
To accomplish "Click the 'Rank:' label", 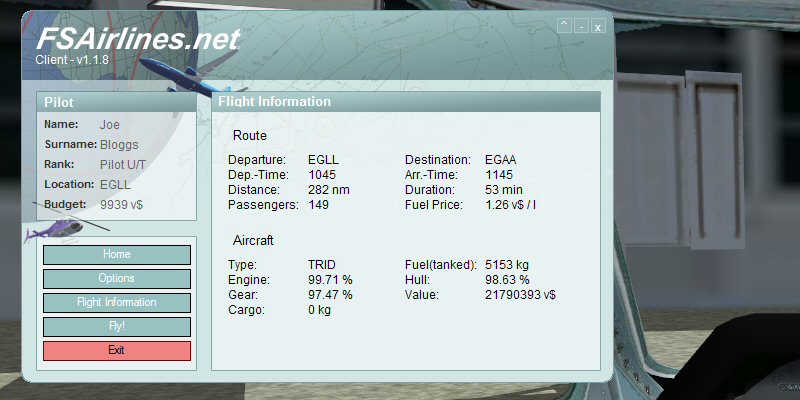I will tap(59, 165).
